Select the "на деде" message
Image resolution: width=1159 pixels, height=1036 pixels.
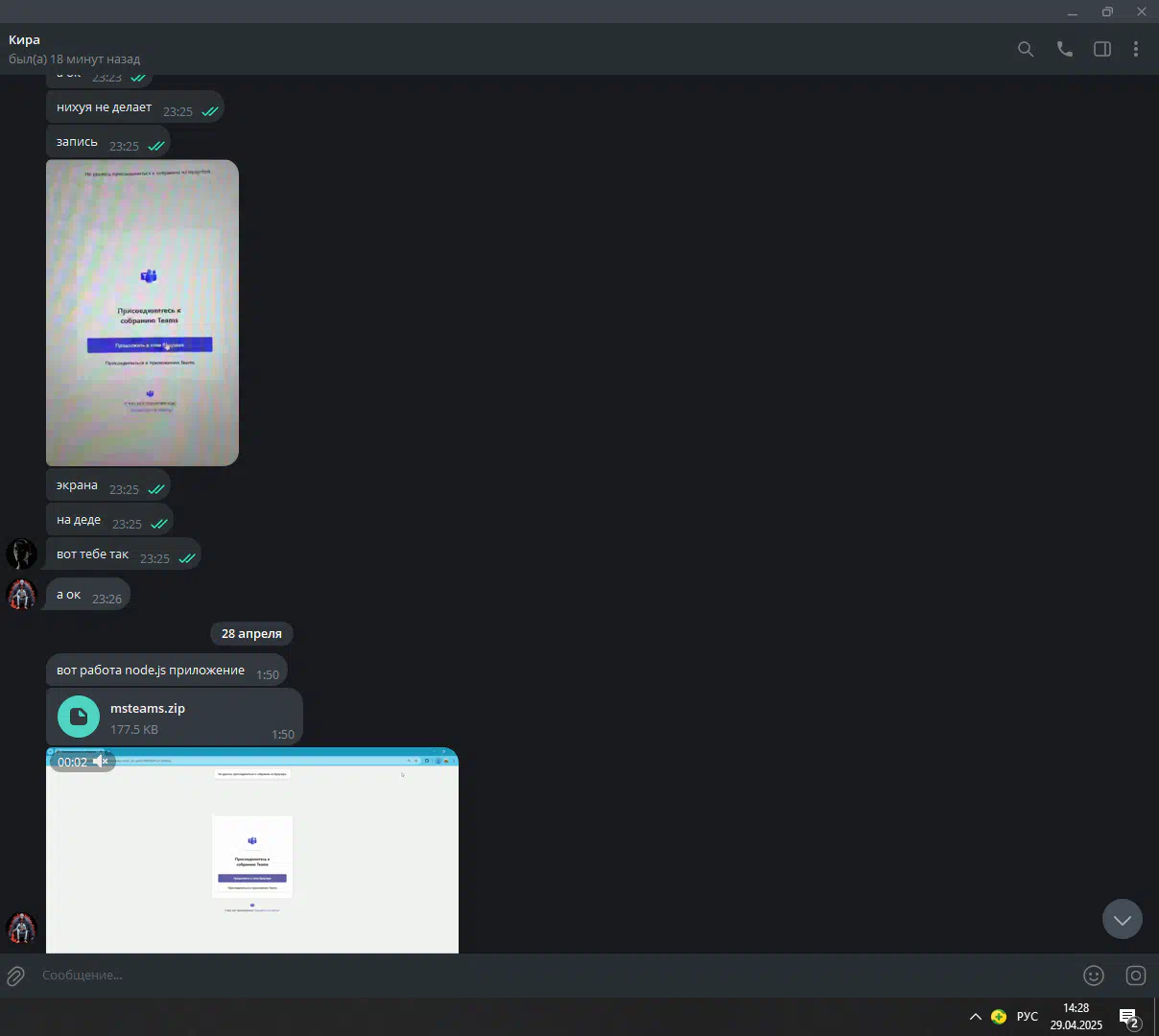coord(109,521)
